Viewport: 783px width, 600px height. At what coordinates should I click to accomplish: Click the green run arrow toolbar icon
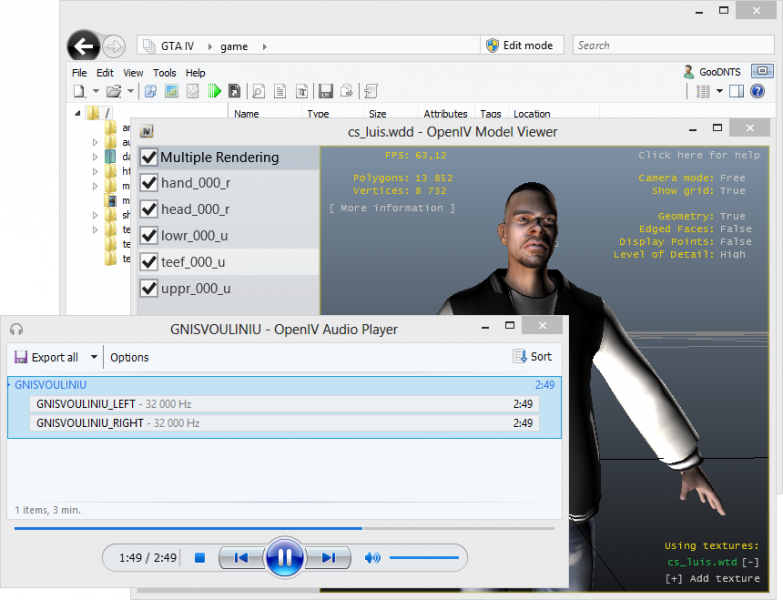click(x=214, y=91)
